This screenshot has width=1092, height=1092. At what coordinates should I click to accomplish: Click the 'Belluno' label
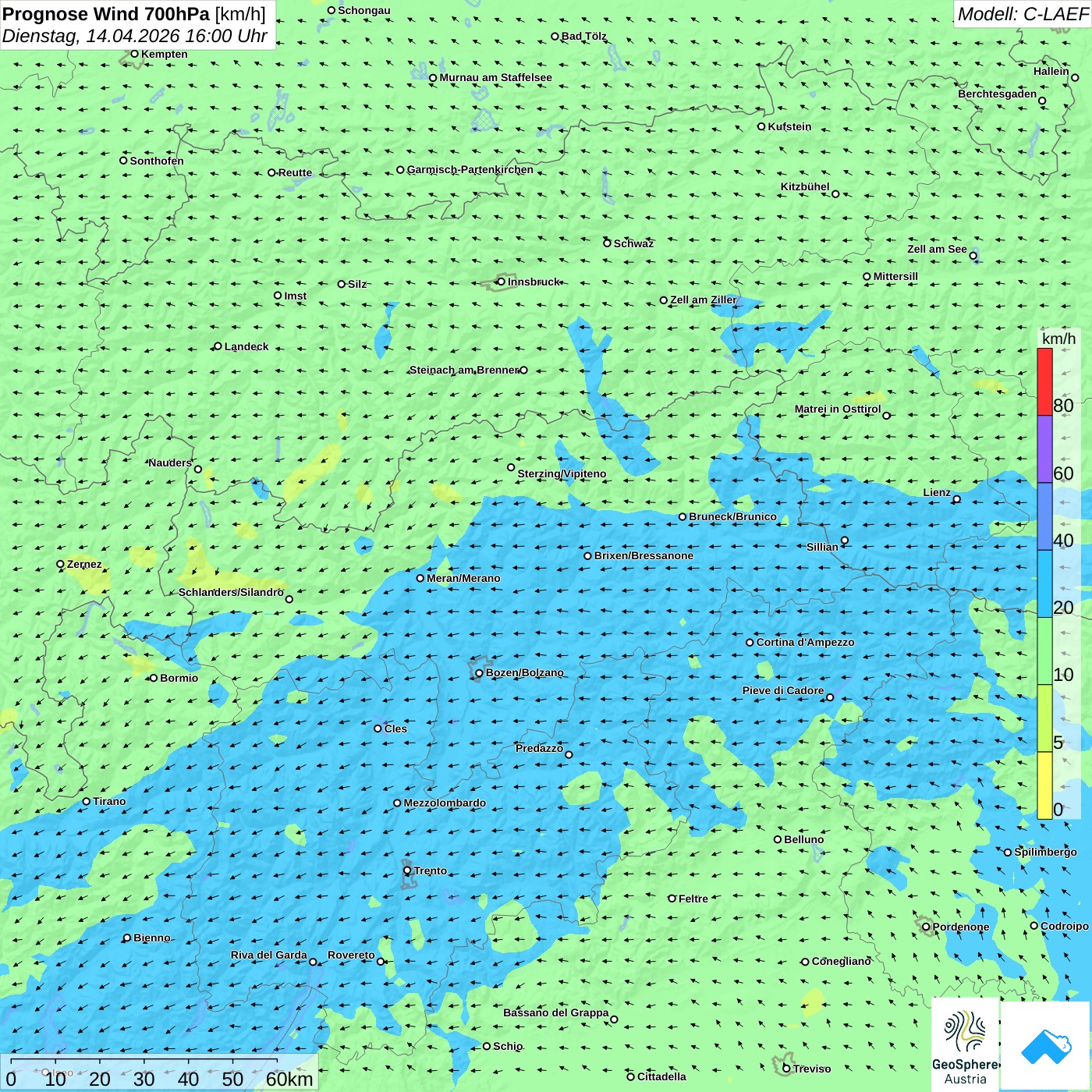point(803,839)
